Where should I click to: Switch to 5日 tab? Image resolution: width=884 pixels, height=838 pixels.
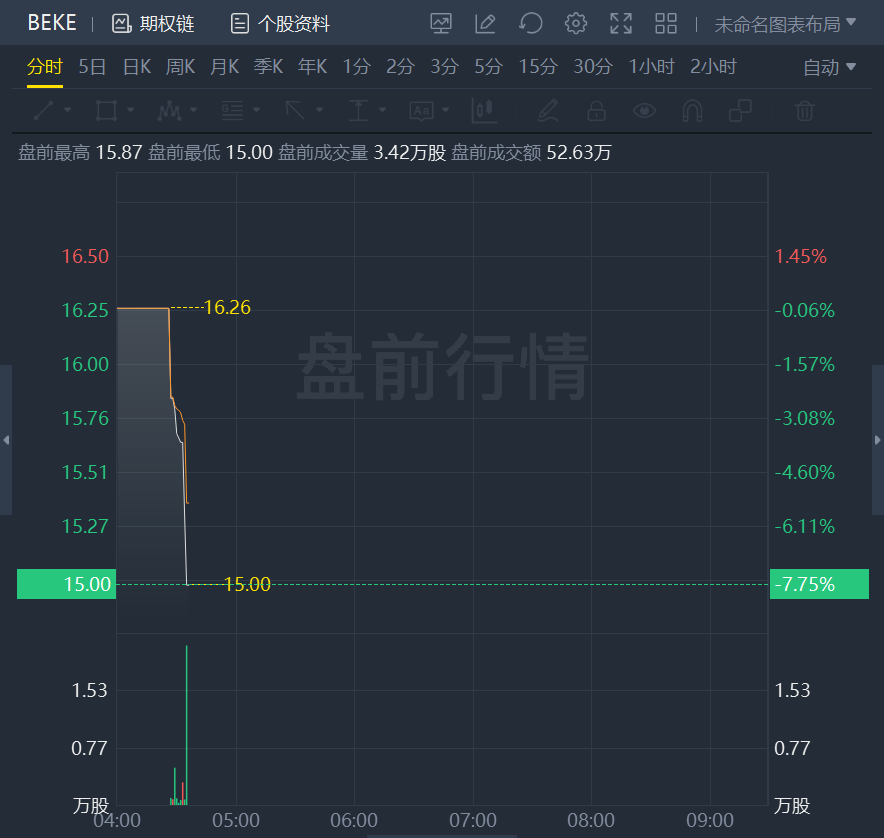[x=92, y=67]
